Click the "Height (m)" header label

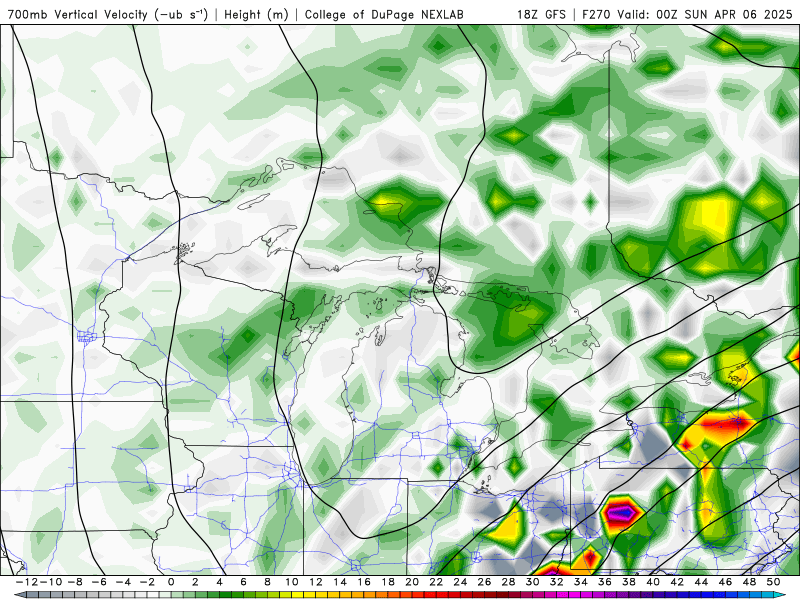tap(256, 14)
